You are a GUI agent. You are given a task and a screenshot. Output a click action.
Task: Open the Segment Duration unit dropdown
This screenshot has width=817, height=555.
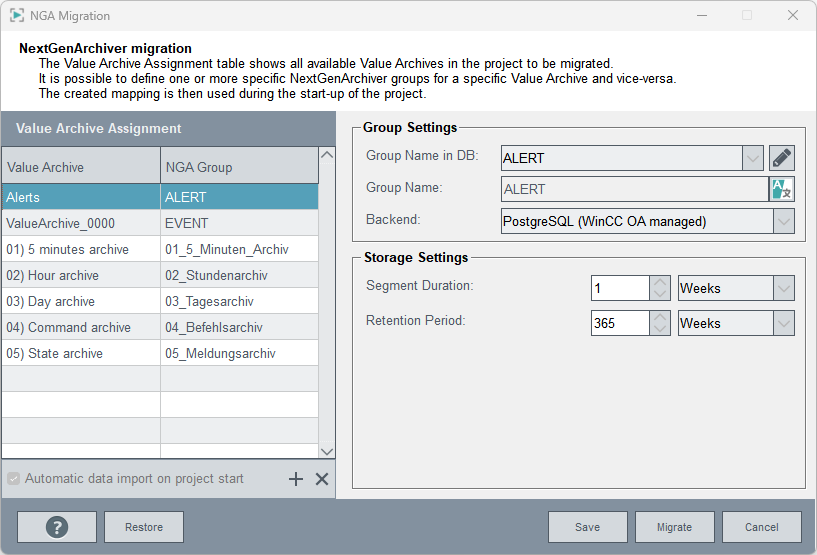[x=784, y=289]
